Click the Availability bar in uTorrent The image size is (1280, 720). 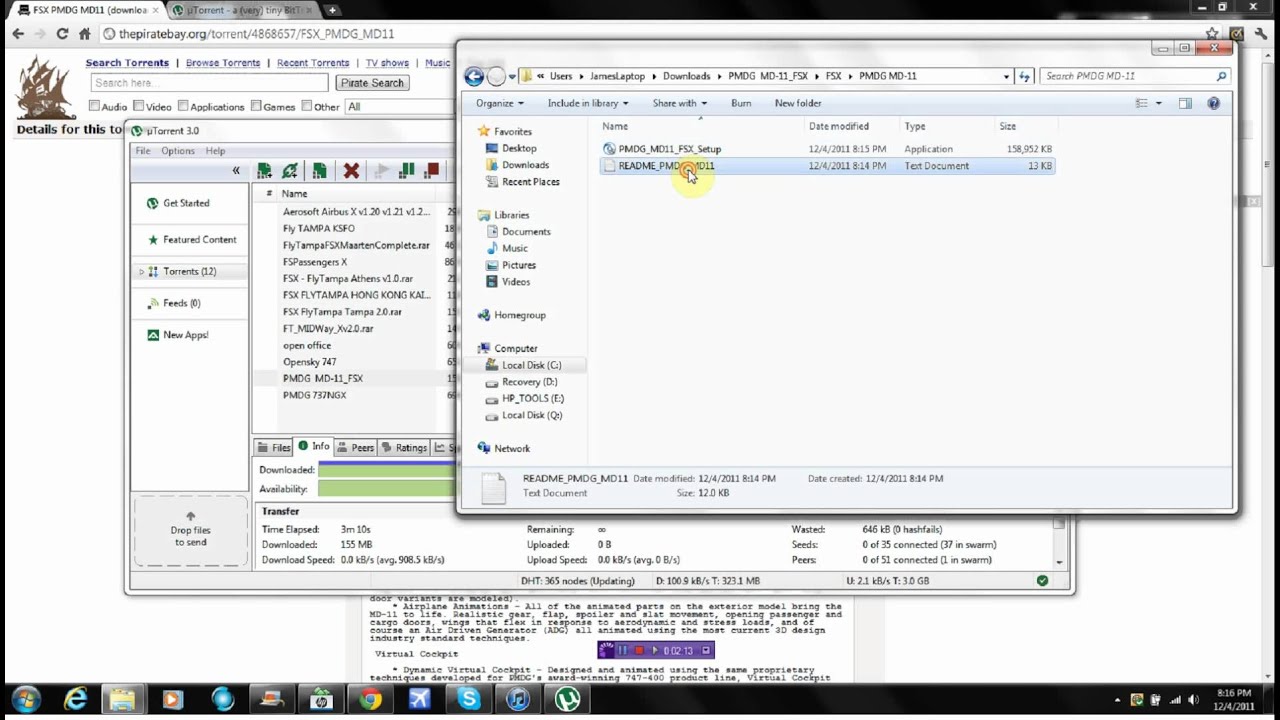387,489
